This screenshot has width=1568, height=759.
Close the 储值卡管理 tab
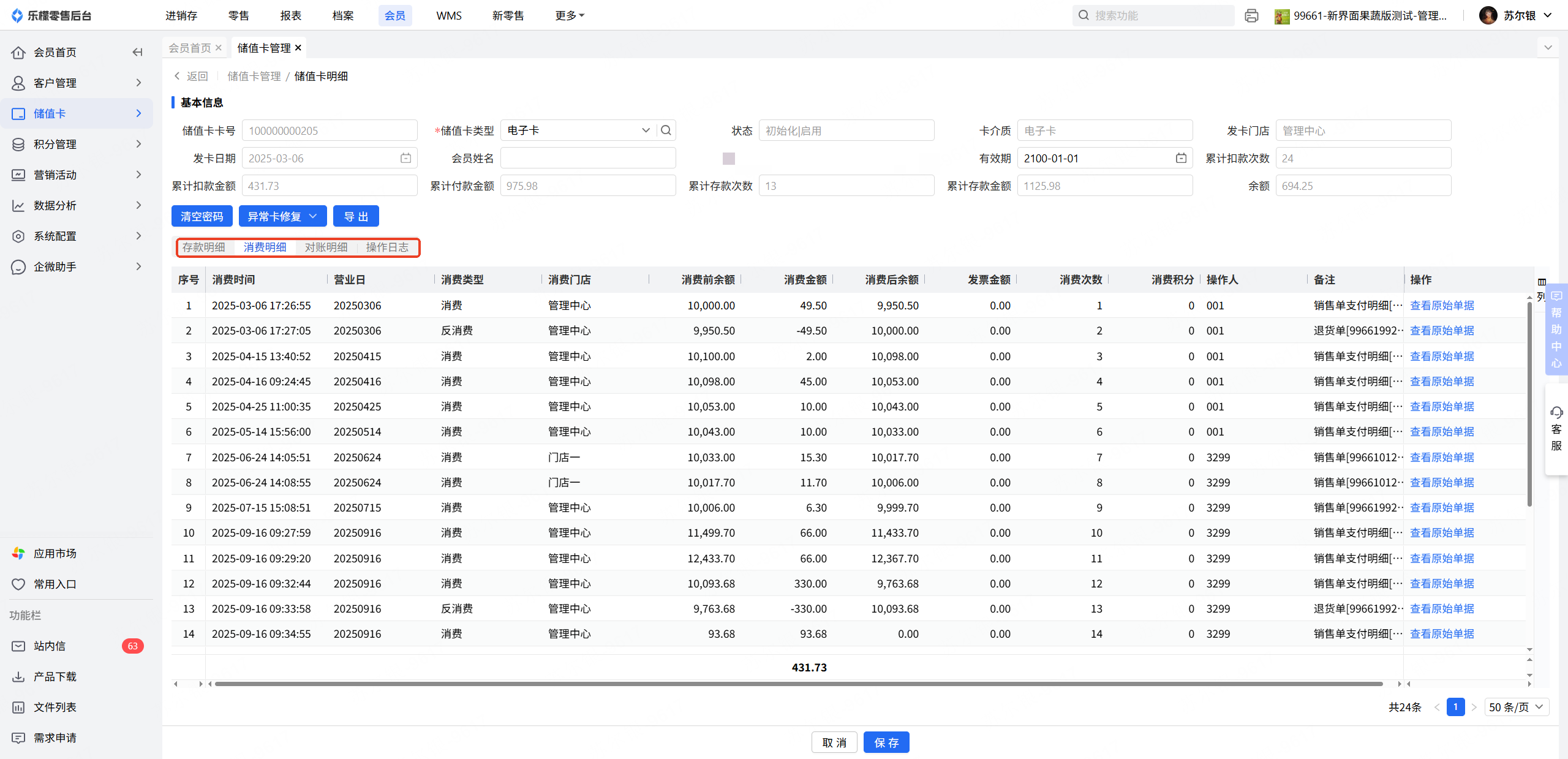click(x=298, y=48)
